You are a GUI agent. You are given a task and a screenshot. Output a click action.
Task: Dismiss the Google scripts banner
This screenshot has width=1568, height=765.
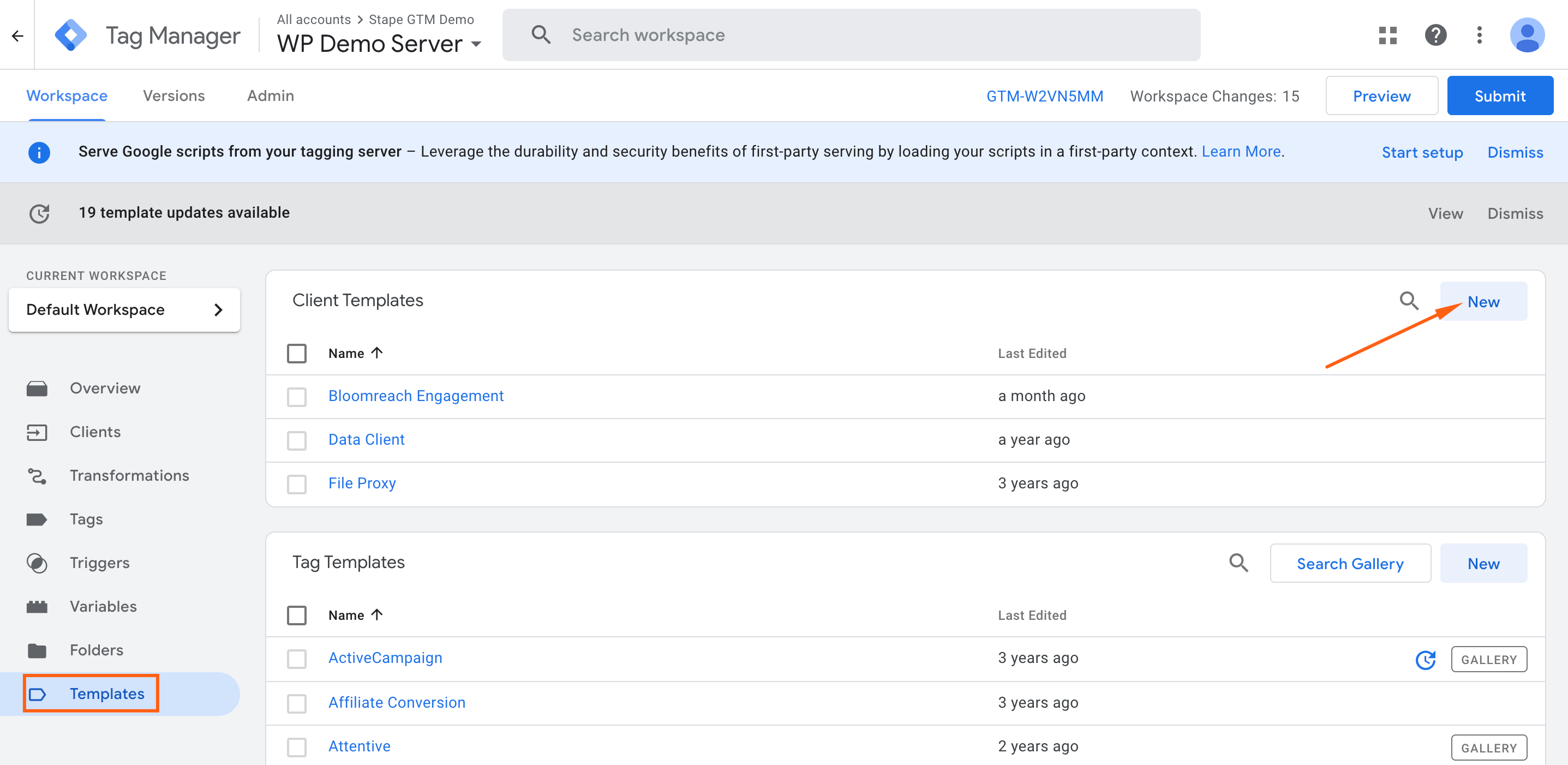coord(1515,152)
